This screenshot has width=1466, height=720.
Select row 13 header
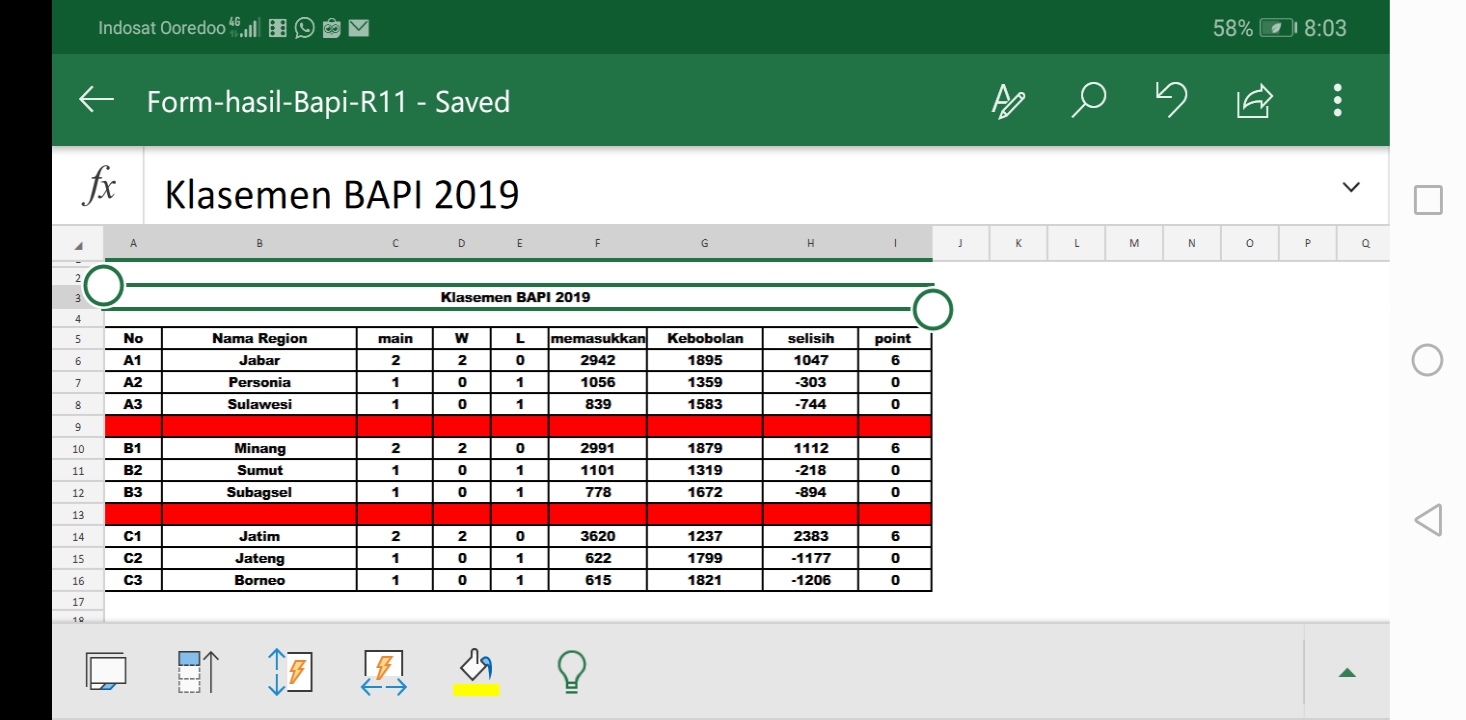tap(78, 514)
